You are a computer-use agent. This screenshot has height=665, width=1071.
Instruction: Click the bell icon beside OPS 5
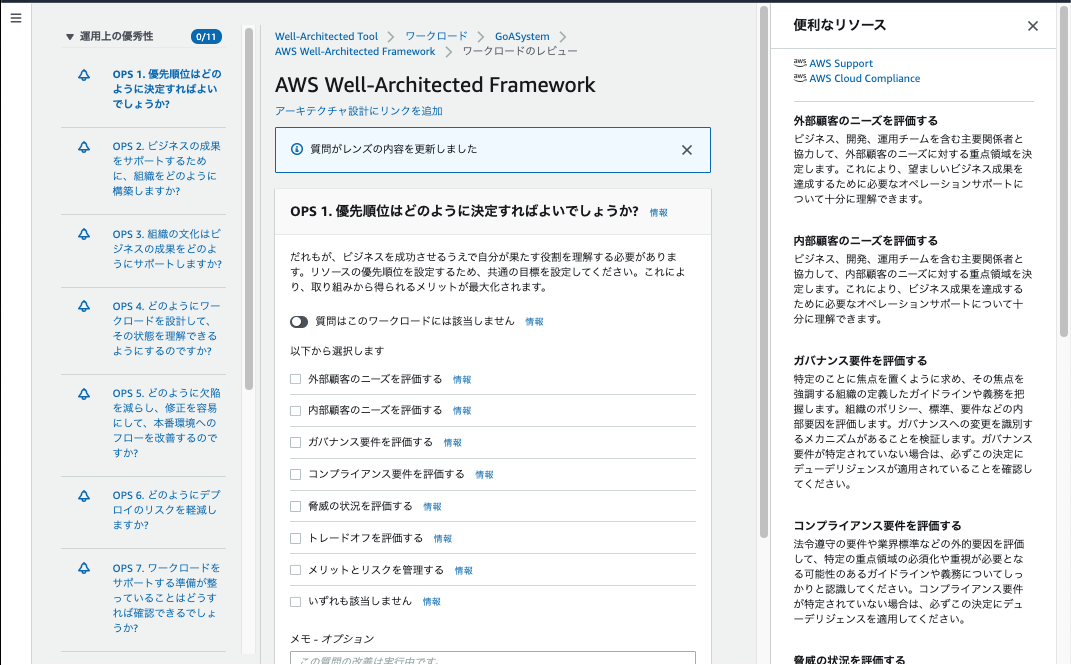pyautogui.click(x=83, y=394)
